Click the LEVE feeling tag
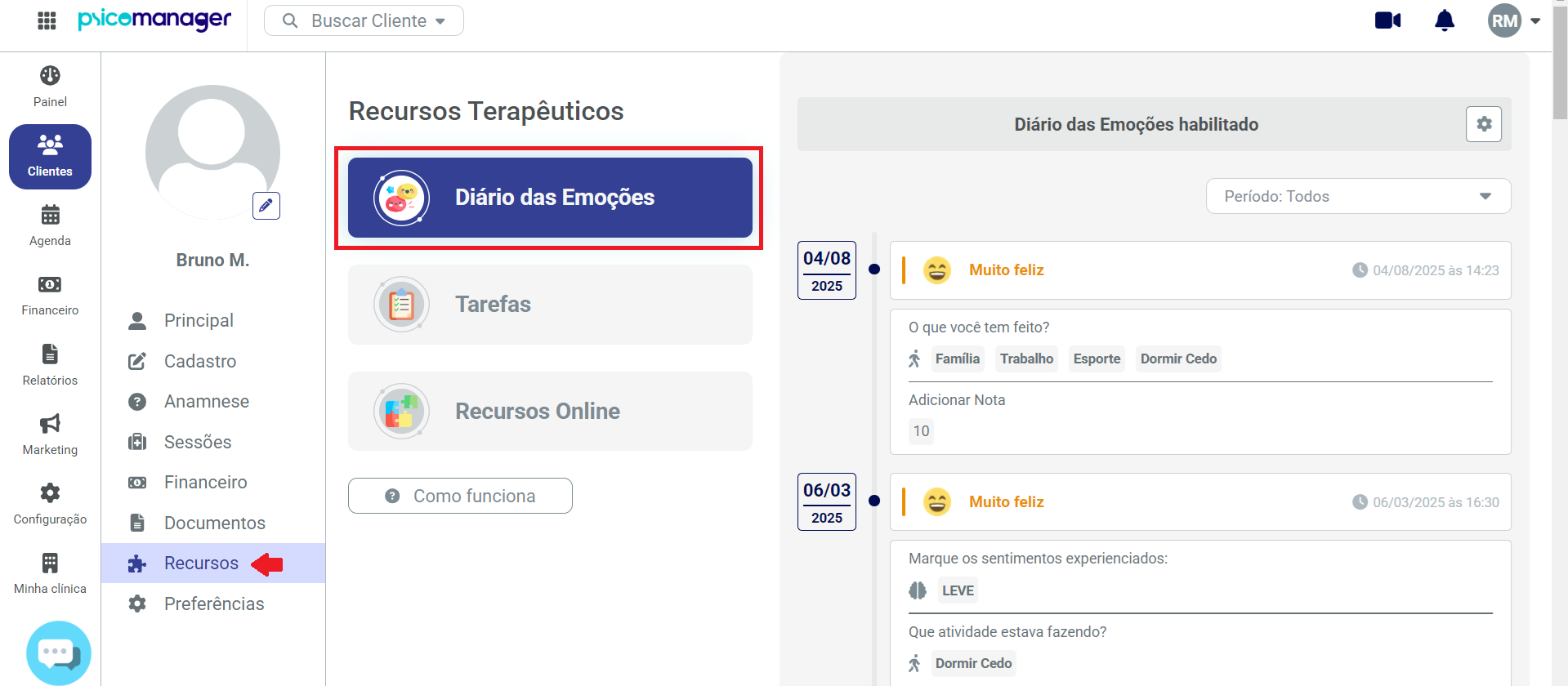This screenshot has height=686, width=1568. pyautogui.click(x=958, y=590)
